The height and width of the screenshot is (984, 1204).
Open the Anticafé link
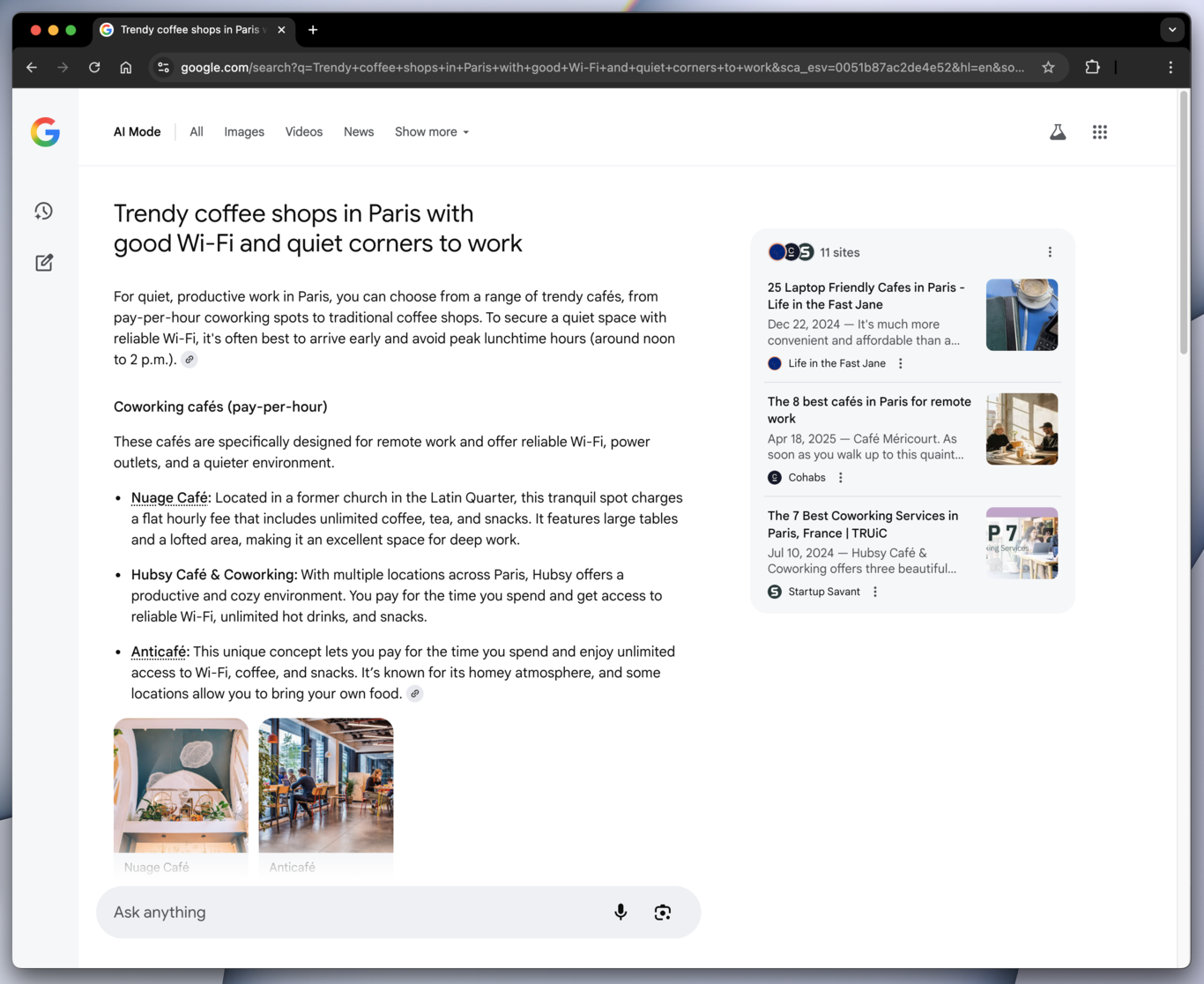pyautogui.click(x=159, y=652)
